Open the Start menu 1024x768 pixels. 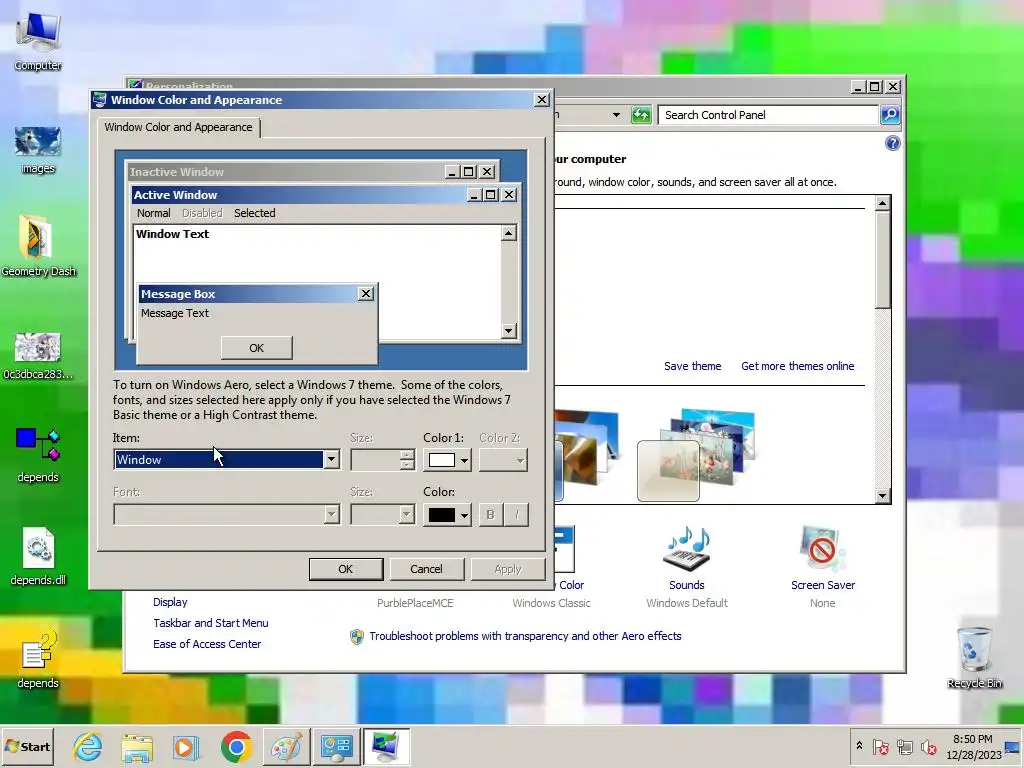[27, 746]
